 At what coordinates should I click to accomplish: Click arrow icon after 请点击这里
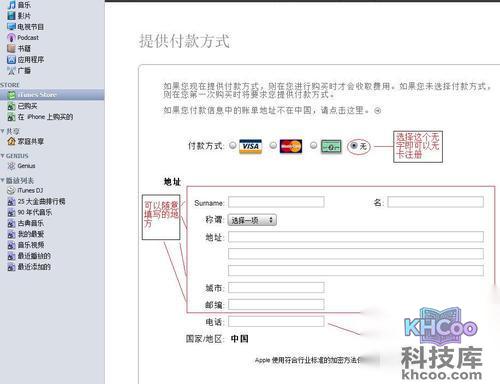pyautogui.click(x=378, y=111)
